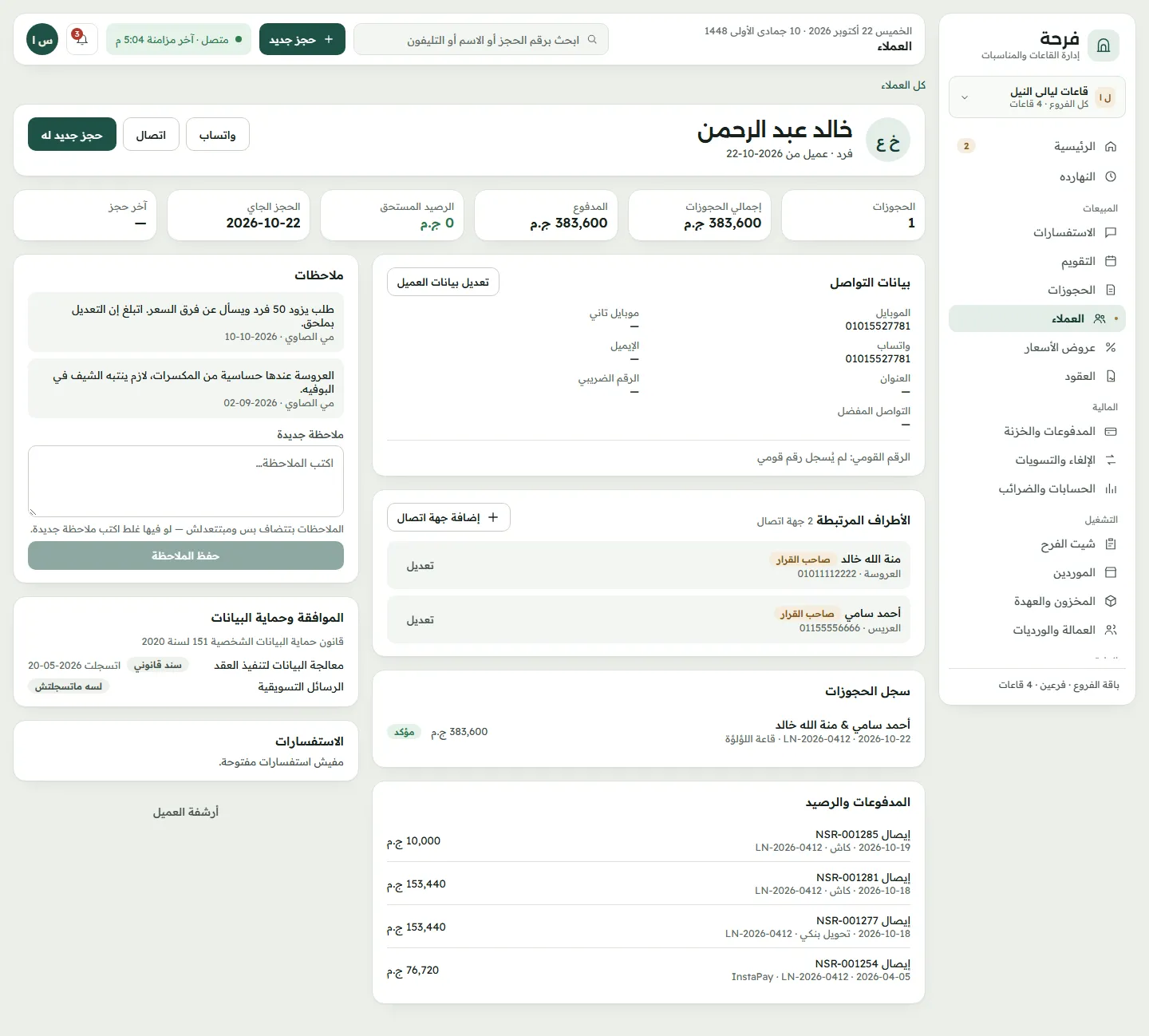Click the حجز جديد button in header
The image size is (1149, 1036).
pyautogui.click(x=302, y=39)
